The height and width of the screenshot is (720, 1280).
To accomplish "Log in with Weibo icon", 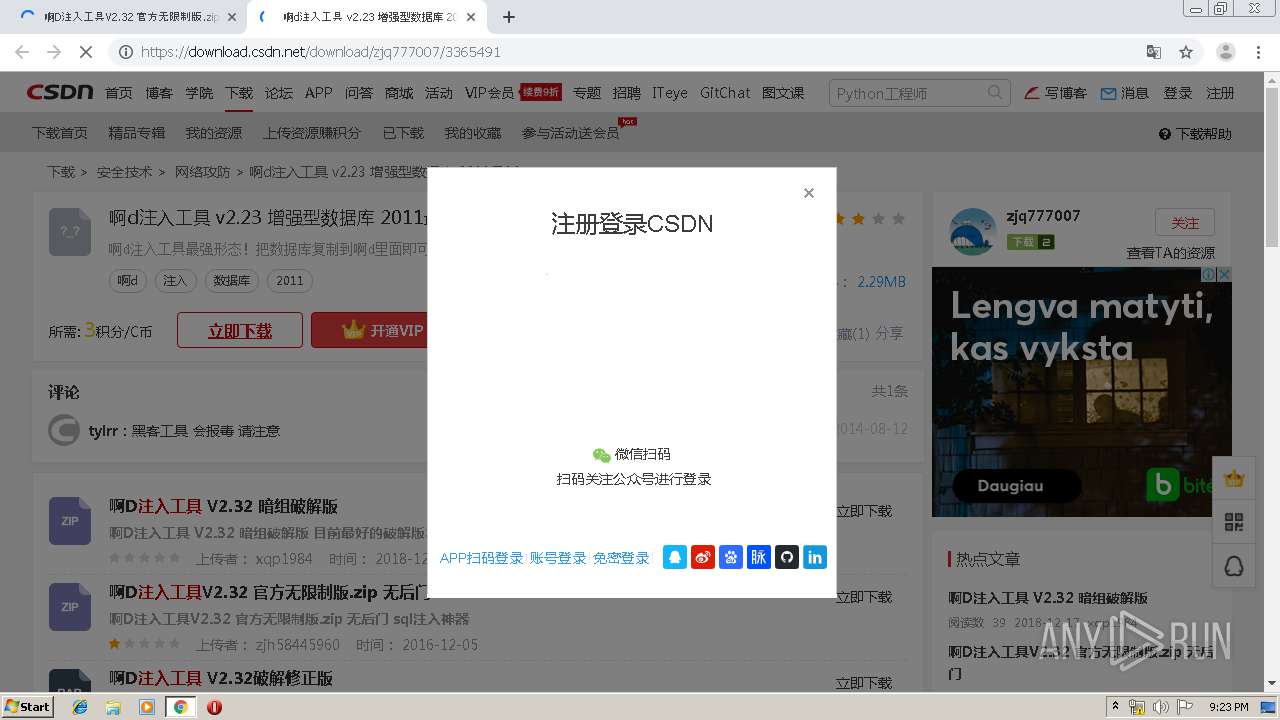I will tap(703, 557).
